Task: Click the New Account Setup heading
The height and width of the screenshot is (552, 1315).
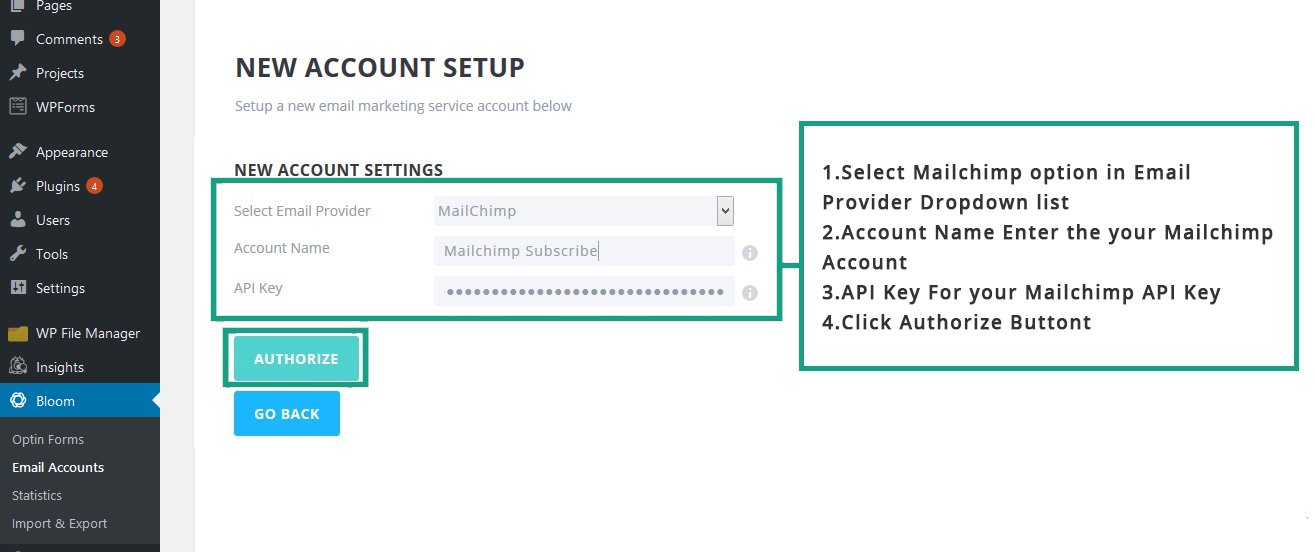Action: coord(380,68)
